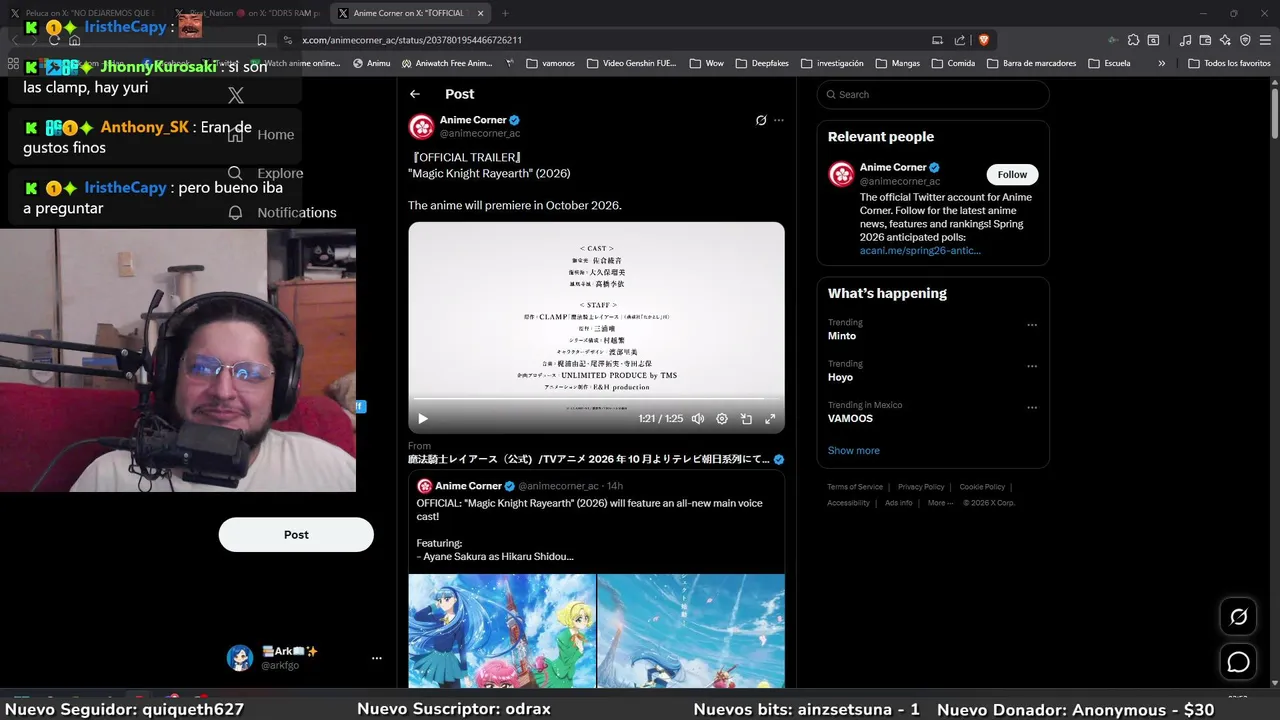The width and height of the screenshot is (1280, 720).
Task: Click the X logo in sidebar
Action: 236,95
